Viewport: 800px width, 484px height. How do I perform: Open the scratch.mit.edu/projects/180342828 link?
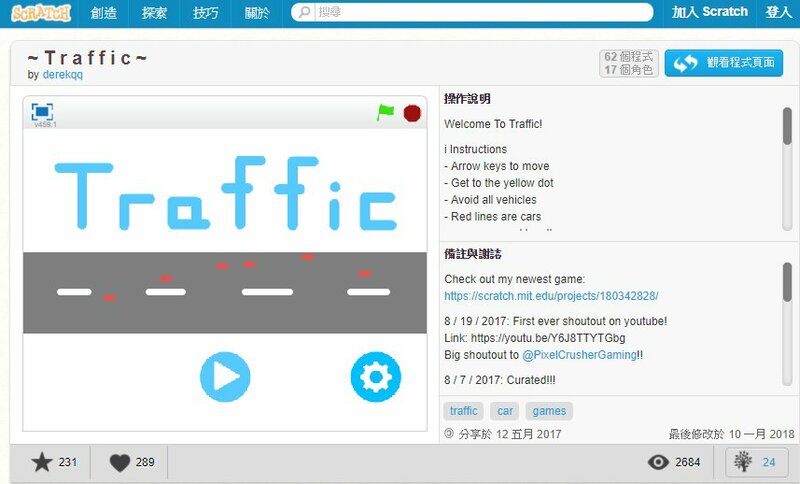(x=551, y=296)
